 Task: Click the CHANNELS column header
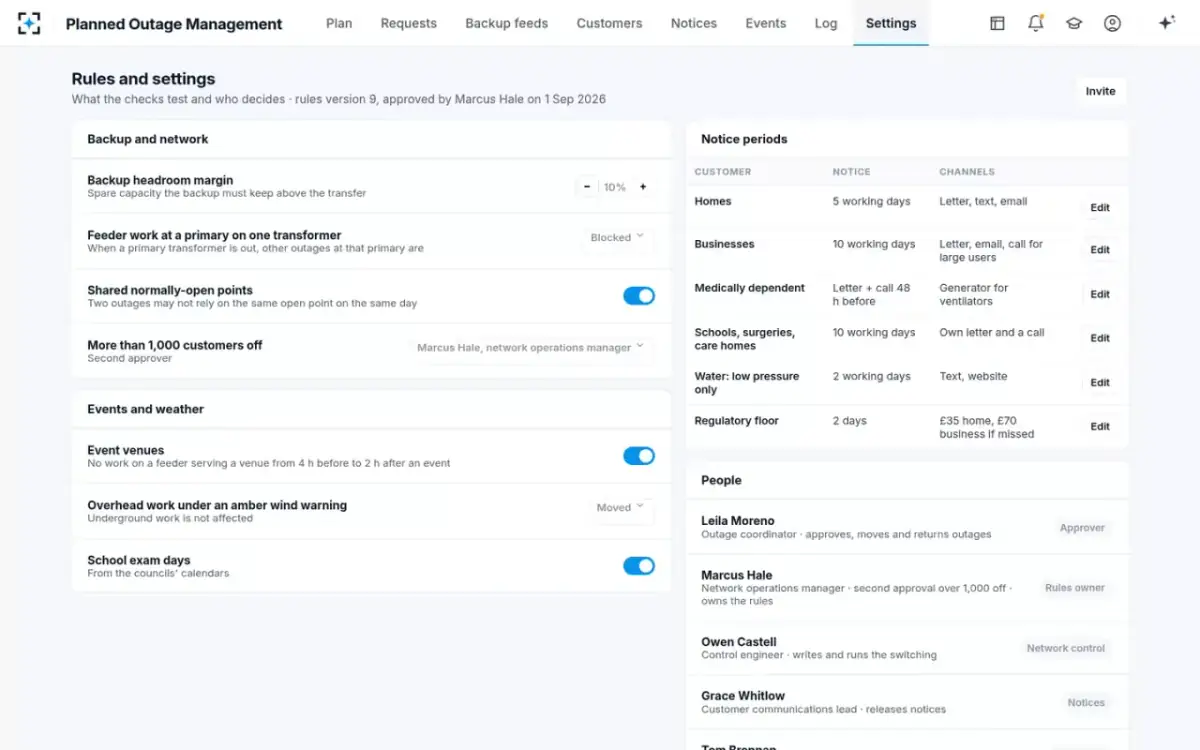tap(967, 172)
